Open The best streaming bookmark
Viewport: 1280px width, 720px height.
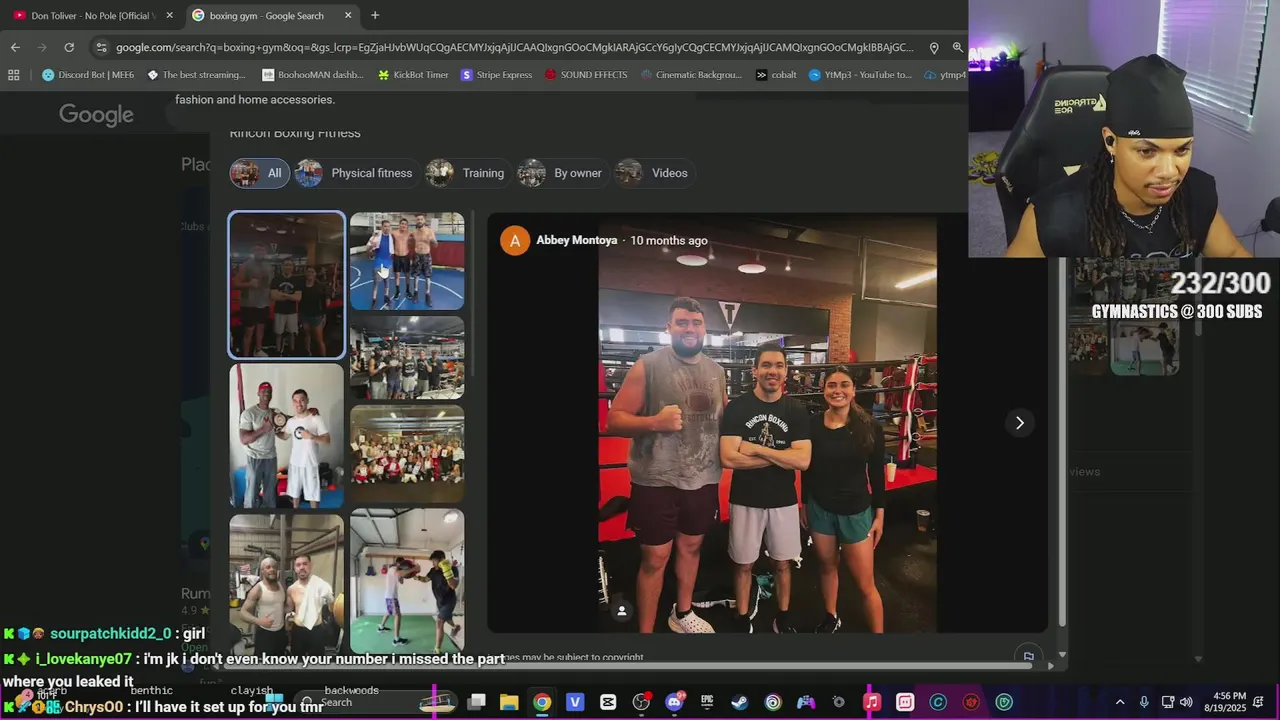[196, 74]
